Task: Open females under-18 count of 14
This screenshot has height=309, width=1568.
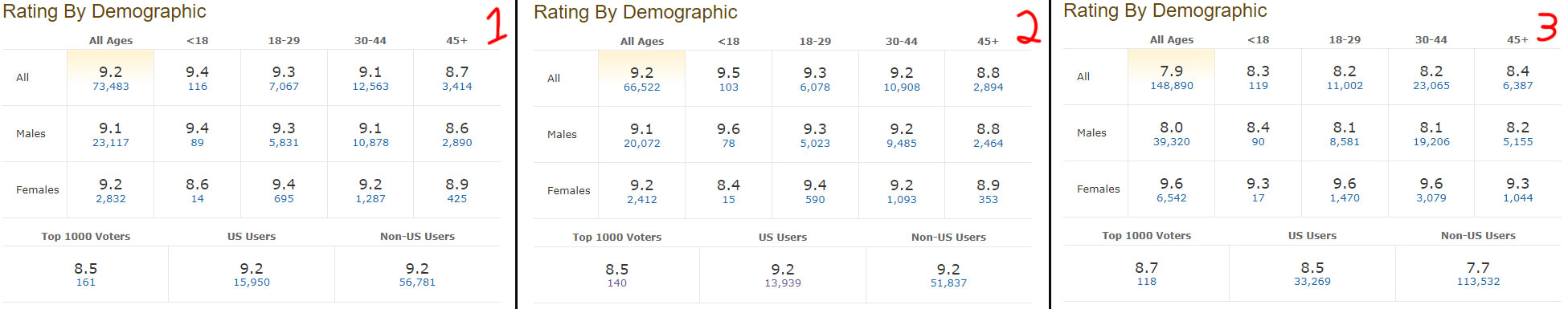Action: click(x=197, y=199)
